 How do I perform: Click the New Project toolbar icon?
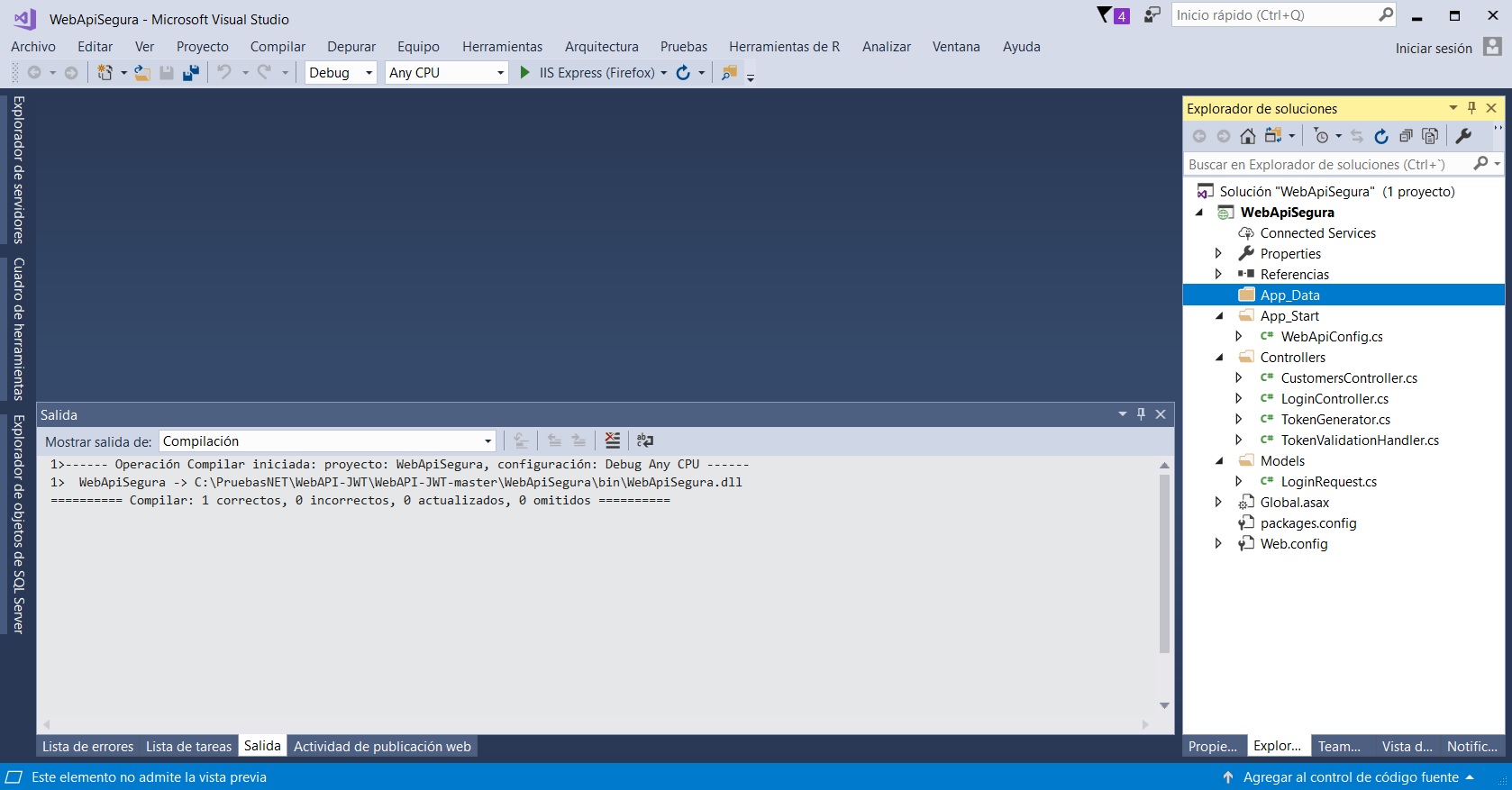coord(105,73)
